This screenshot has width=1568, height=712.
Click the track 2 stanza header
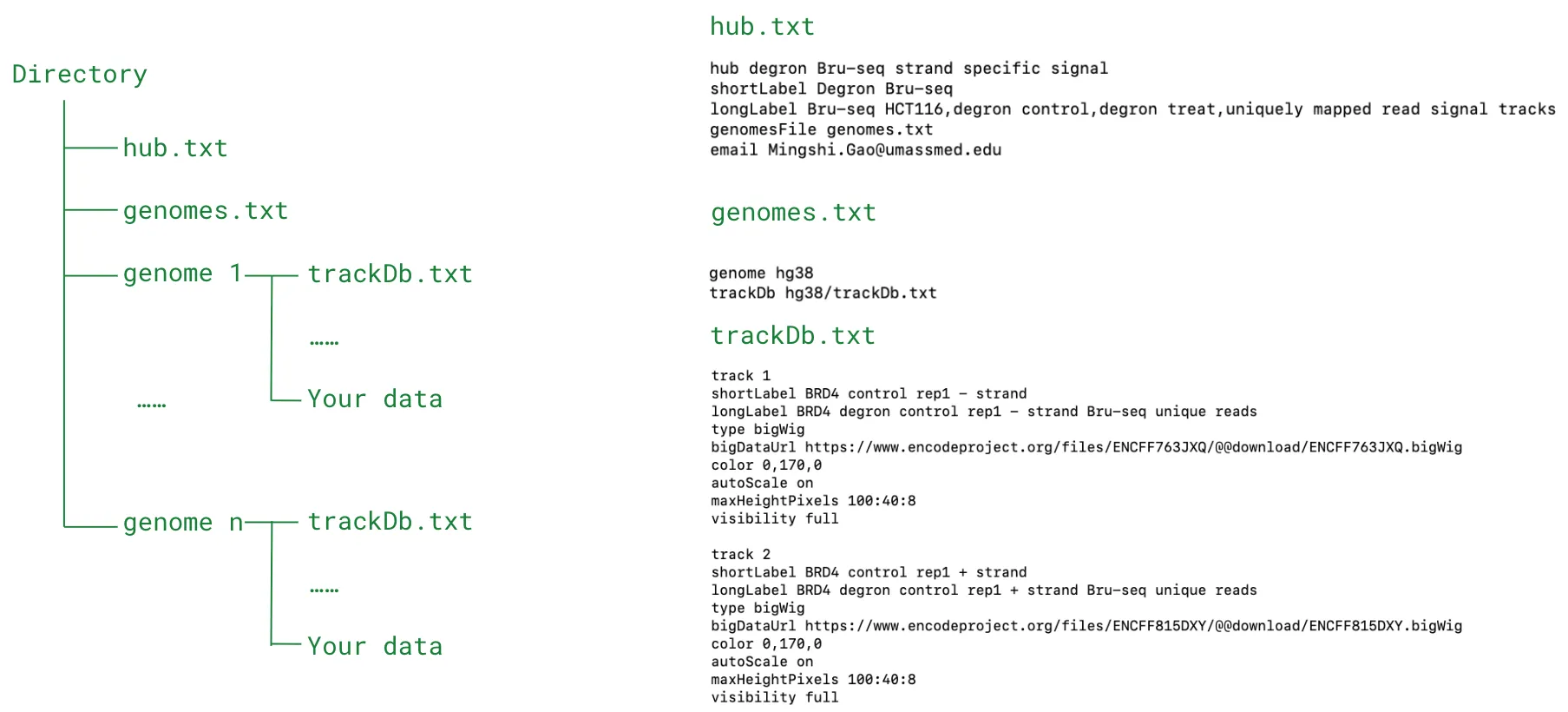[x=740, y=555]
